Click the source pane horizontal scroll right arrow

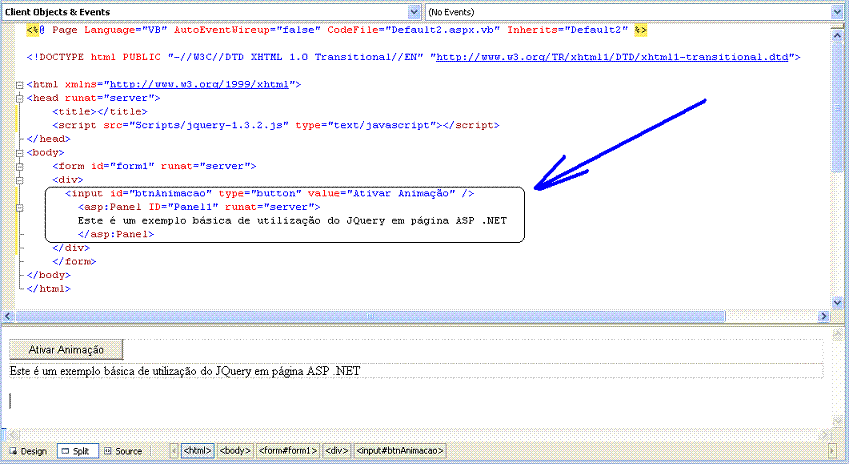[824, 316]
